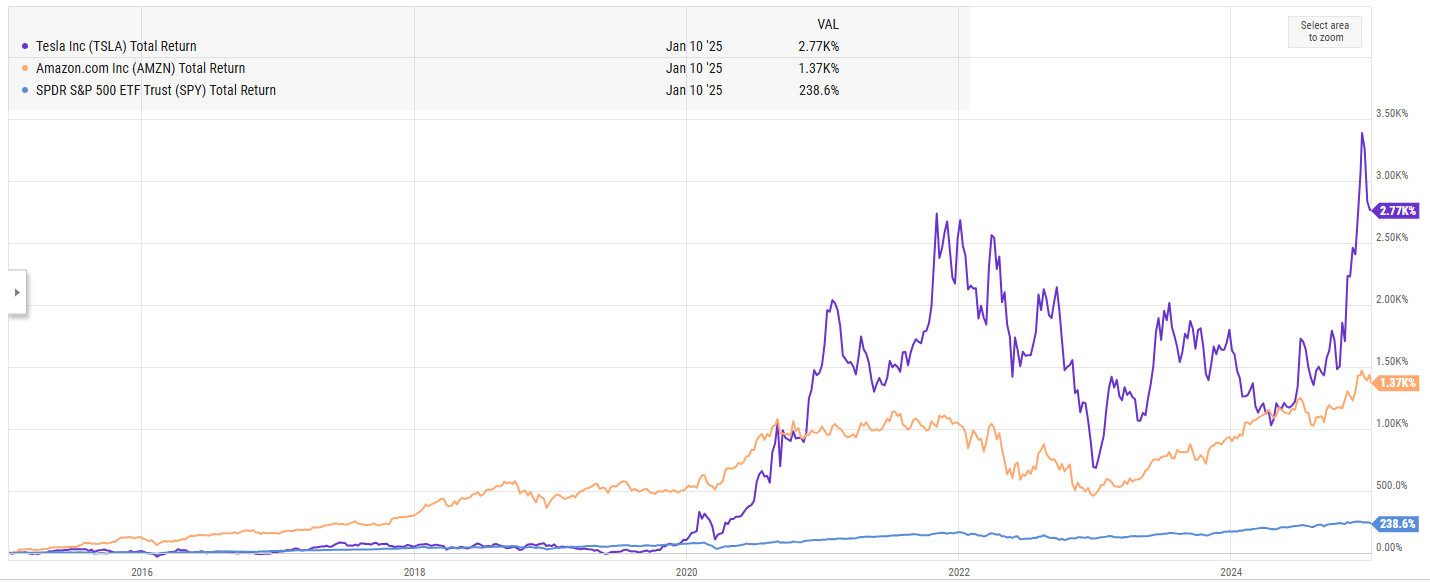Viewport: 1430px width, 583px height.
Task: Click the 0.00% y-axis label
Action: coord(1389,547)
